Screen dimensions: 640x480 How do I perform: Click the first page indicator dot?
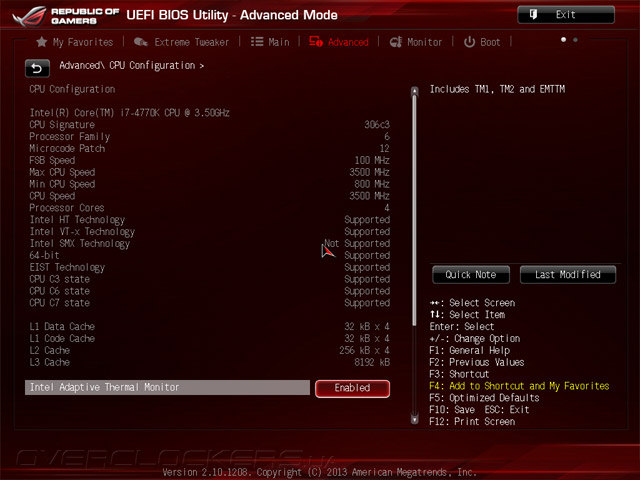coord(563,40)
